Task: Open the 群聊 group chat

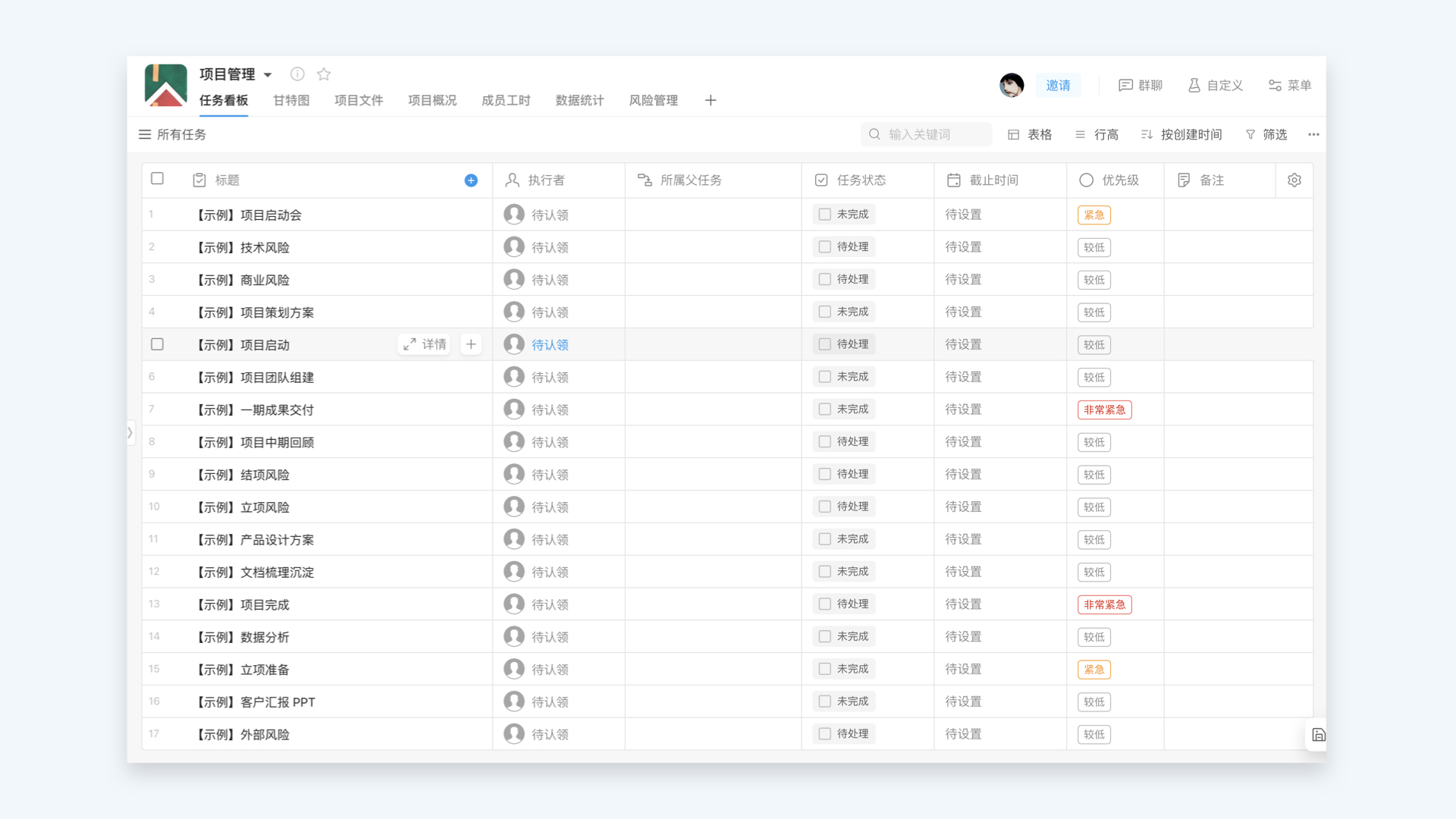Action: (x=1141, y=86)
